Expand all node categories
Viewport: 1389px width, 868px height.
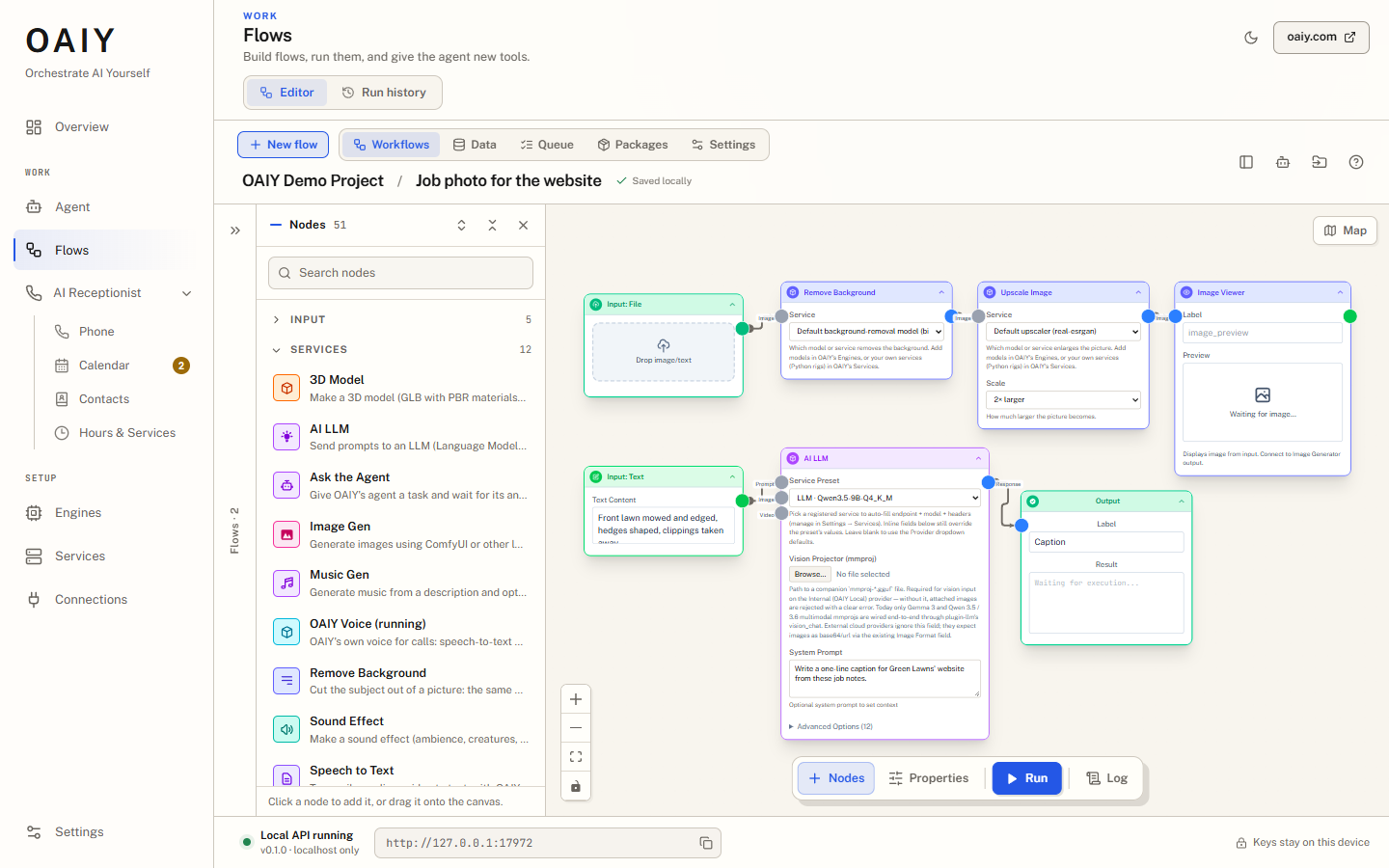point(461,225)
